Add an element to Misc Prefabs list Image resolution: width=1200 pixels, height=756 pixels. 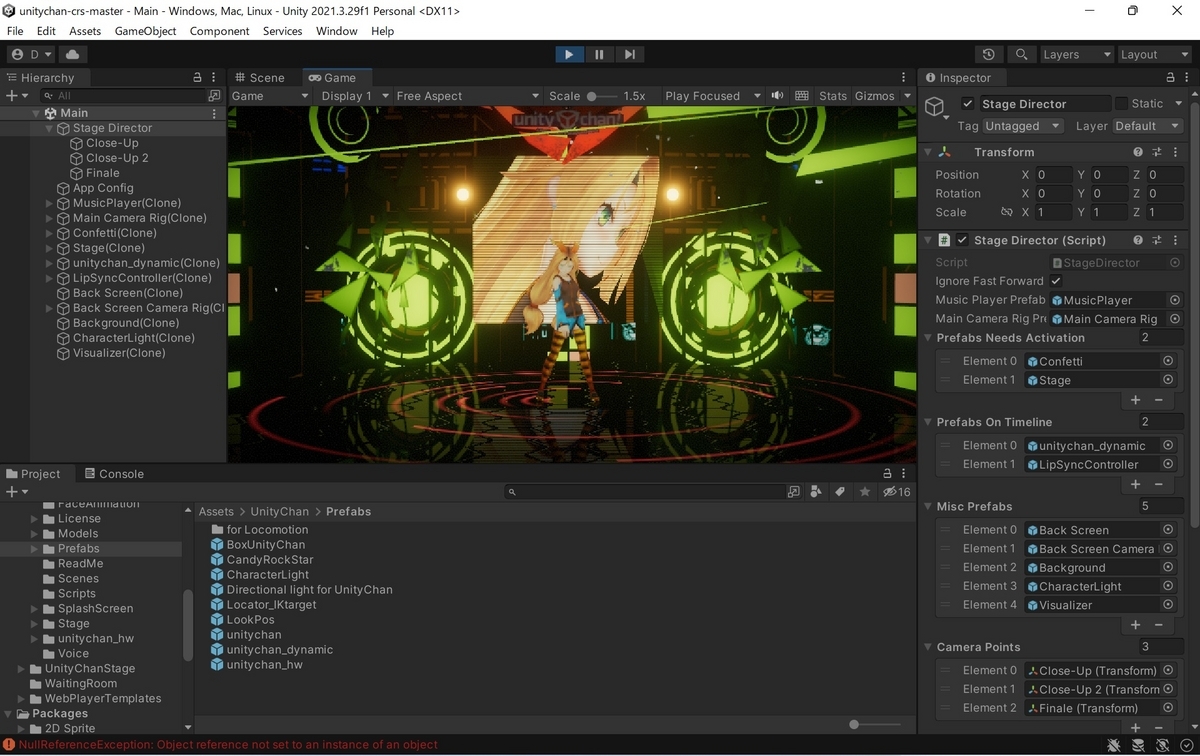1135,624
